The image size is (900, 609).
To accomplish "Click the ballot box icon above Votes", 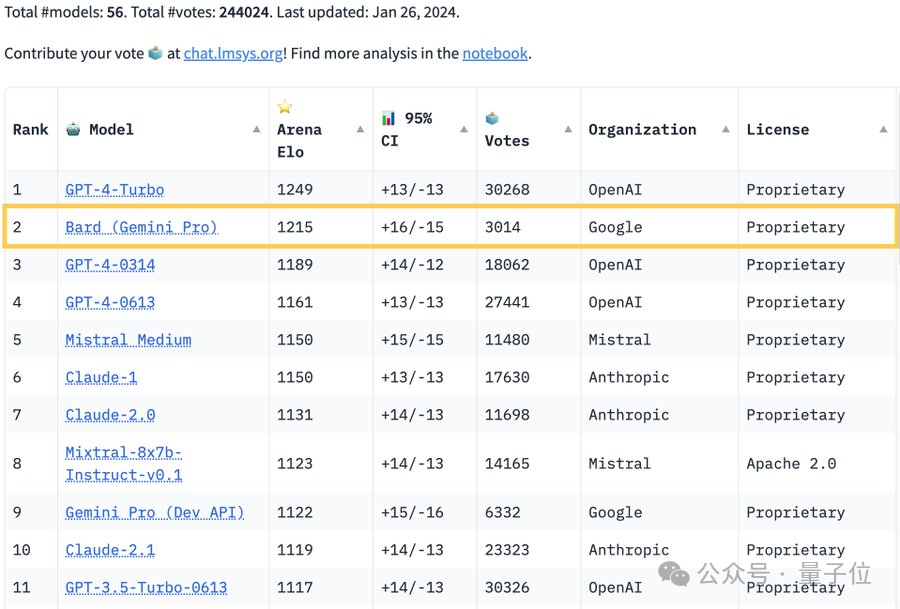I will point(492,118).
